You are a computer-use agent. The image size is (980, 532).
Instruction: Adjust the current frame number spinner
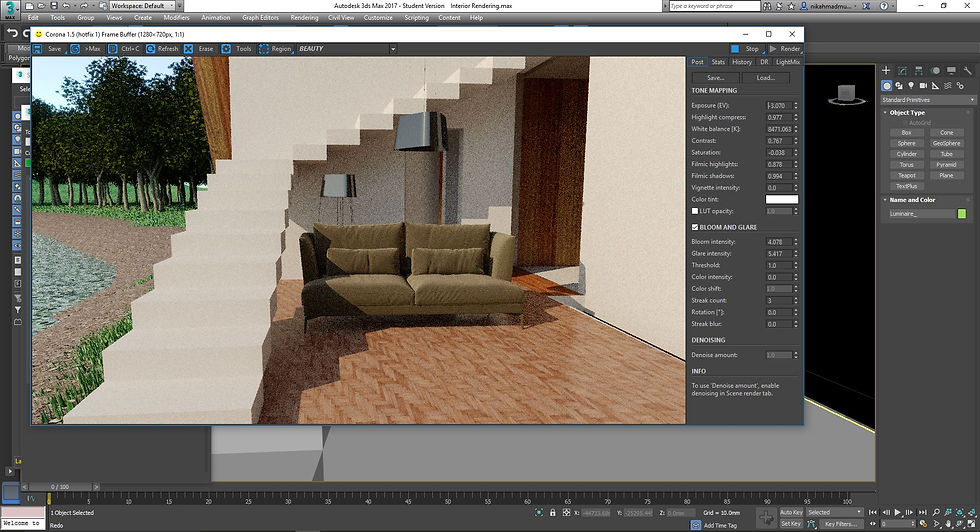point(914,524)
